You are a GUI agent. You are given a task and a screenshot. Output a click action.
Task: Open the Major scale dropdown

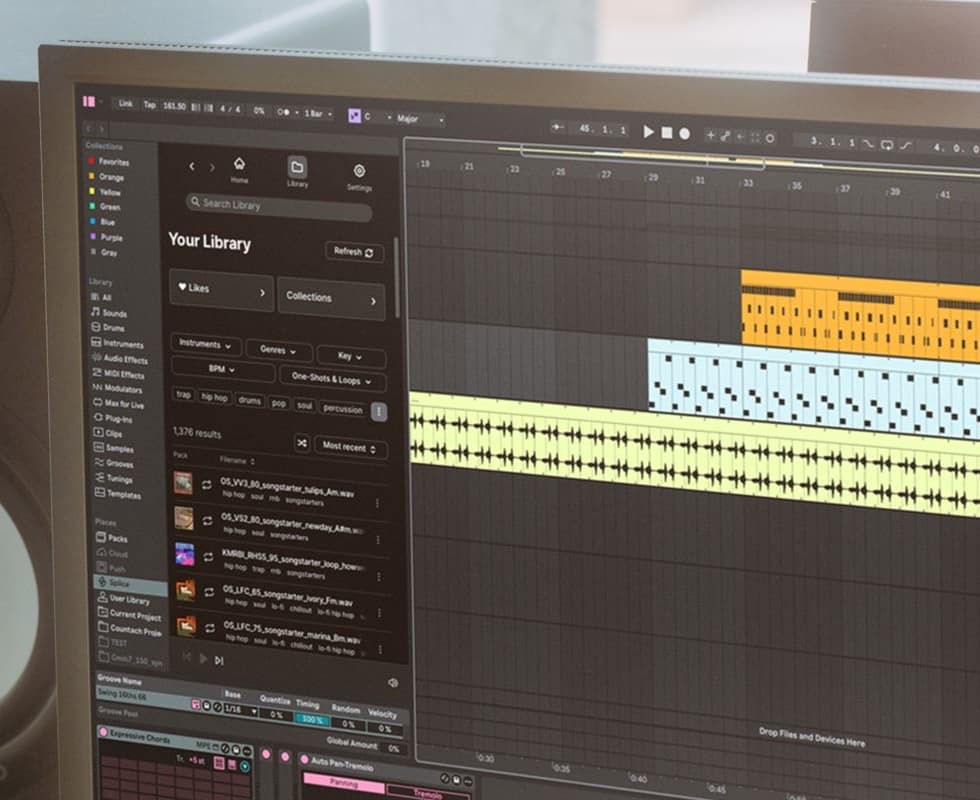coord(420,119)
